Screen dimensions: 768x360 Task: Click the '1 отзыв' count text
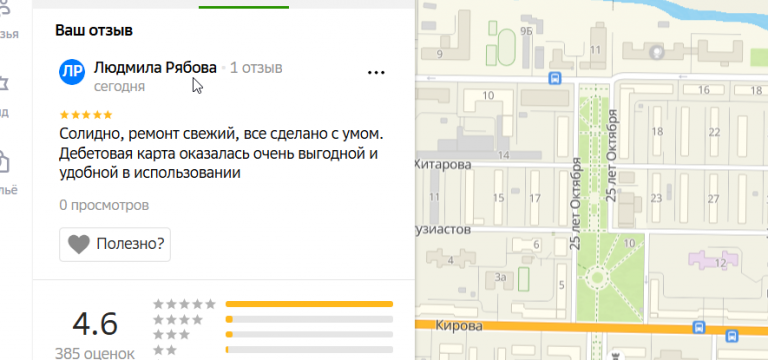coord(256,68)
